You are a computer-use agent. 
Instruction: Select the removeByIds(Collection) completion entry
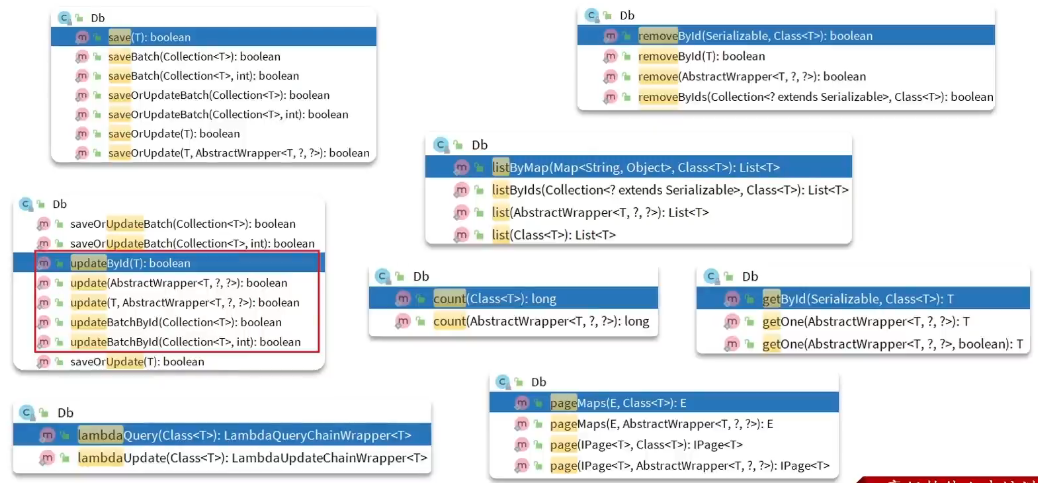pyautogui.click(x=815, y=97)
